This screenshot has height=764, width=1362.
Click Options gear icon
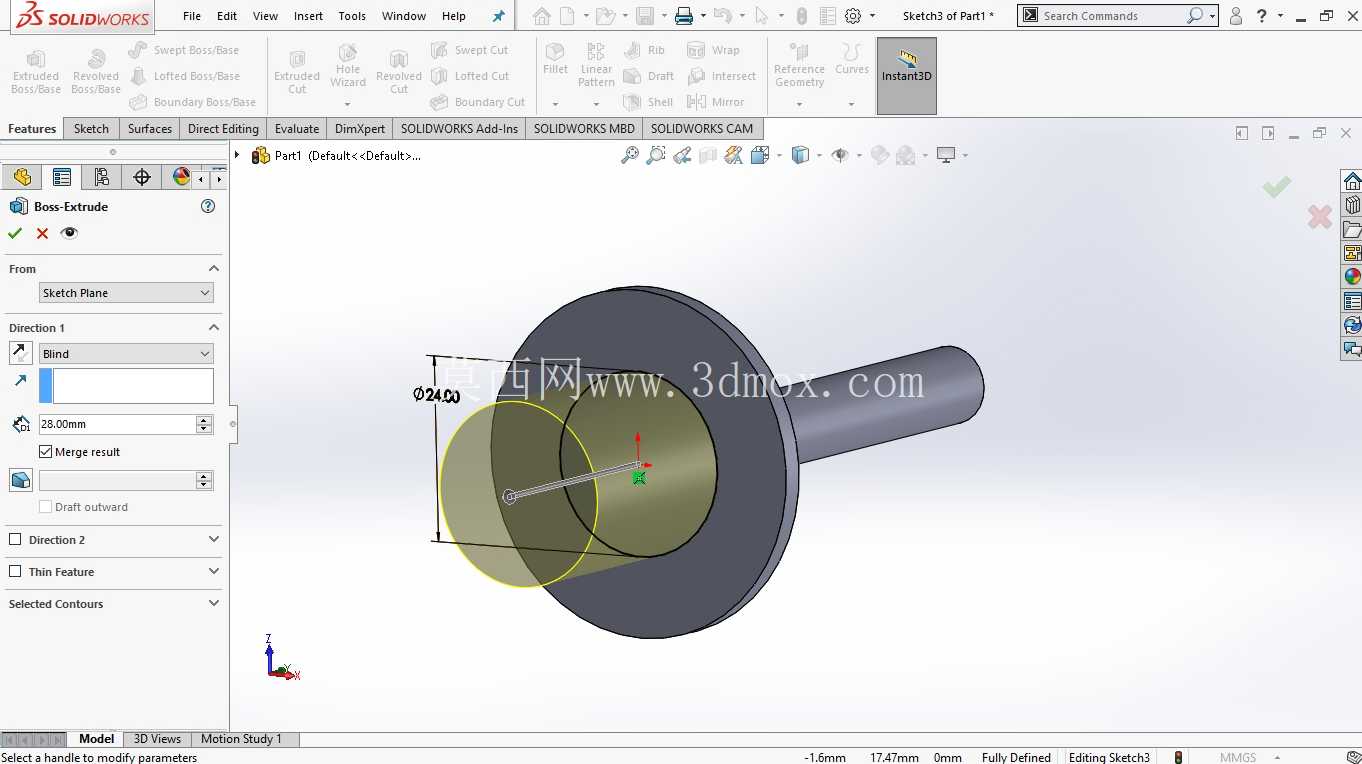pyautogui.click(x=853, y=16)
